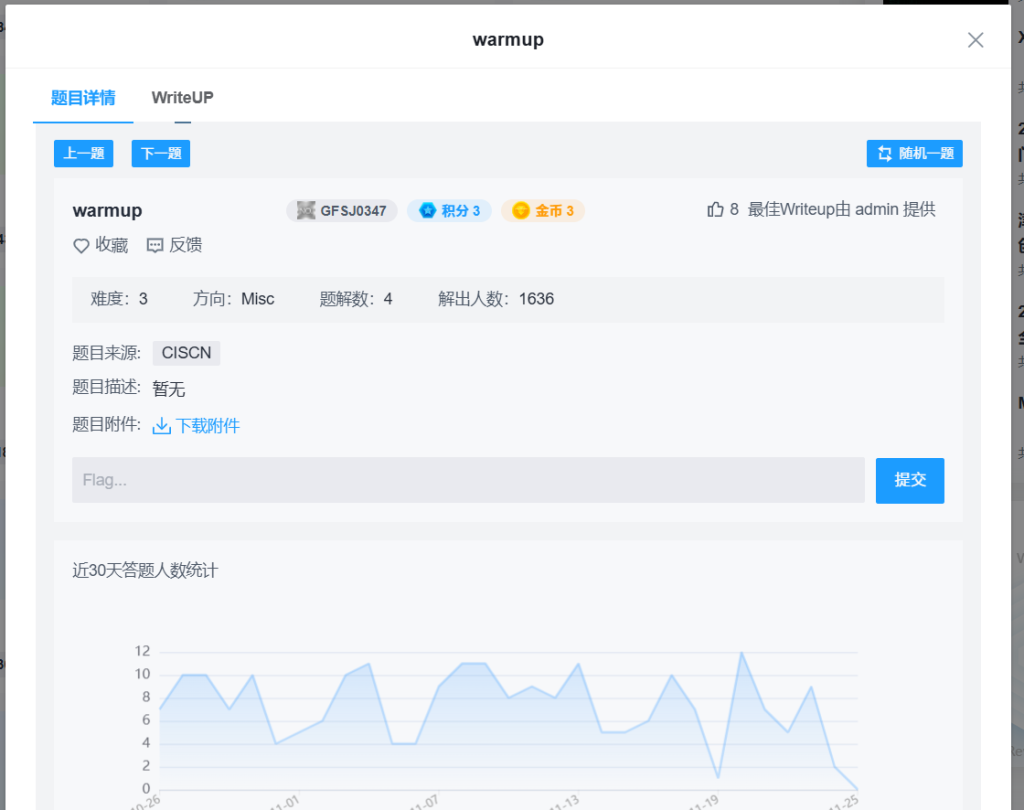The height and width of the screenshot is (810, 1024).
Task: Close the warmup dialog with X
Action: pos(975,40)
